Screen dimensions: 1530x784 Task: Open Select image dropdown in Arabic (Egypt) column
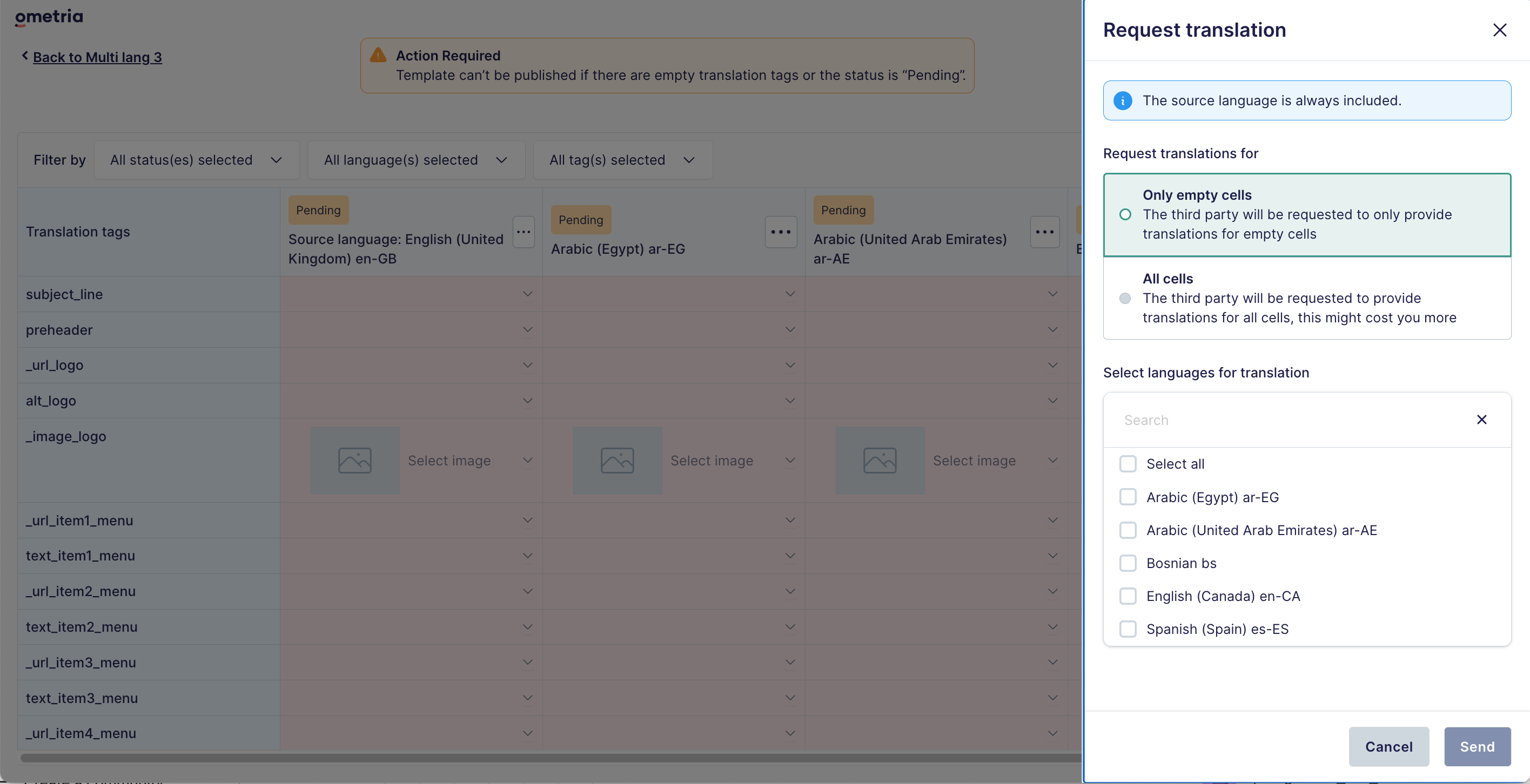point(789,461)
